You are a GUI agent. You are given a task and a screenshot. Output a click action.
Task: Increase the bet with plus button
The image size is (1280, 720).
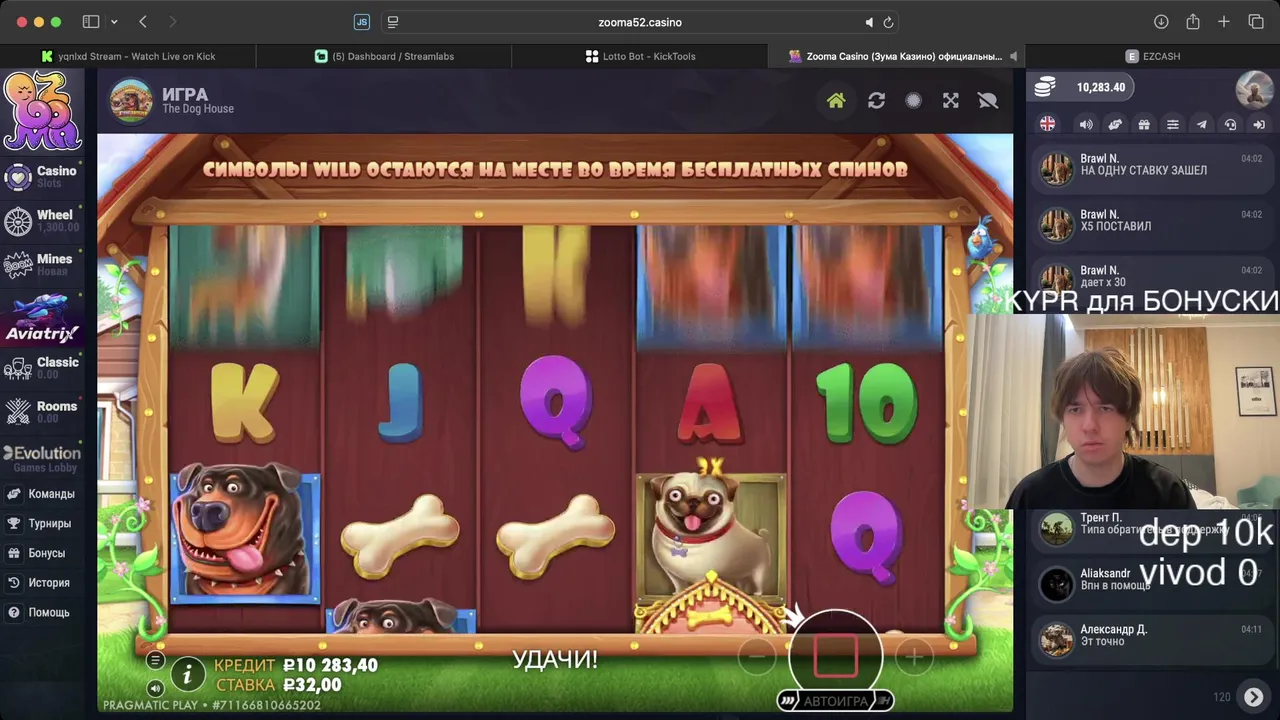913,657
